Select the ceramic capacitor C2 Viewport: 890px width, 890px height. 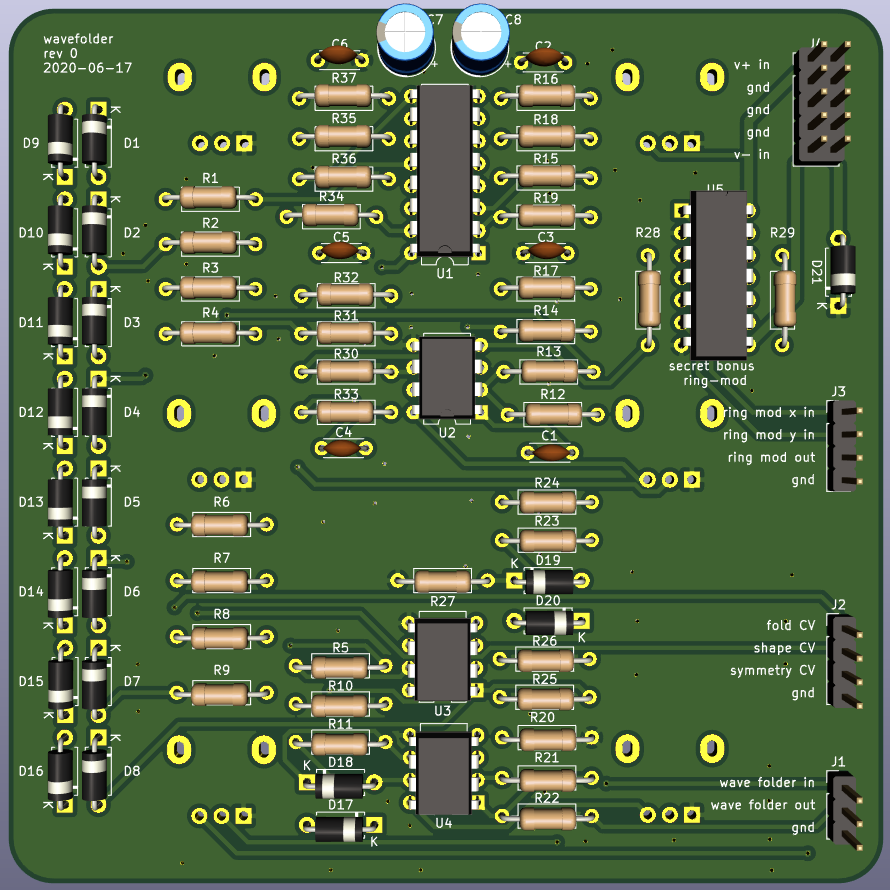click(x=544, y=56)
